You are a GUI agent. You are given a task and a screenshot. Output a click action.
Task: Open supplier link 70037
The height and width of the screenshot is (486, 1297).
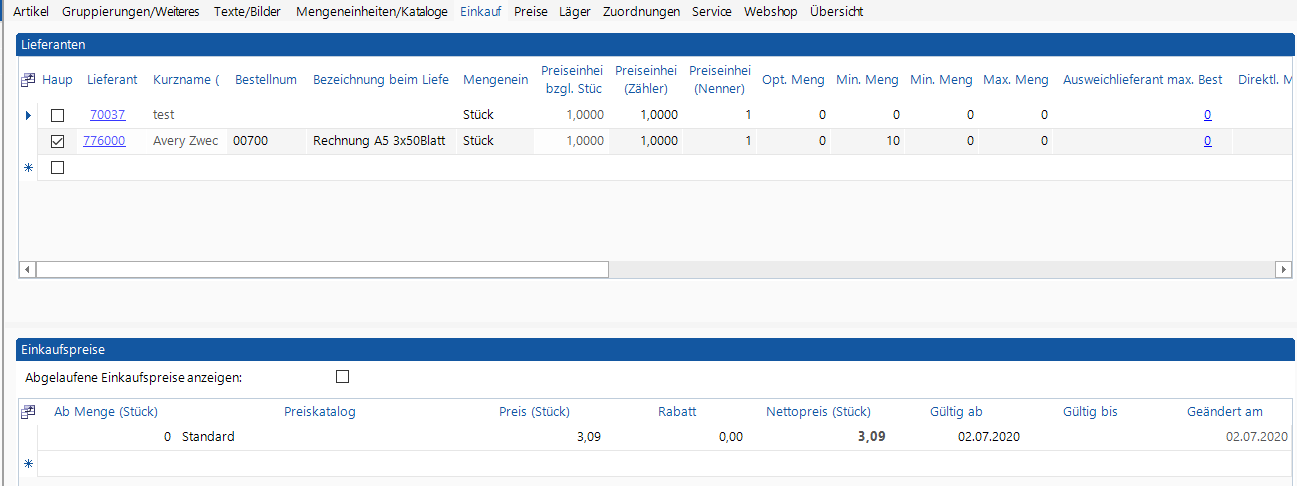[x=107, y=115]
